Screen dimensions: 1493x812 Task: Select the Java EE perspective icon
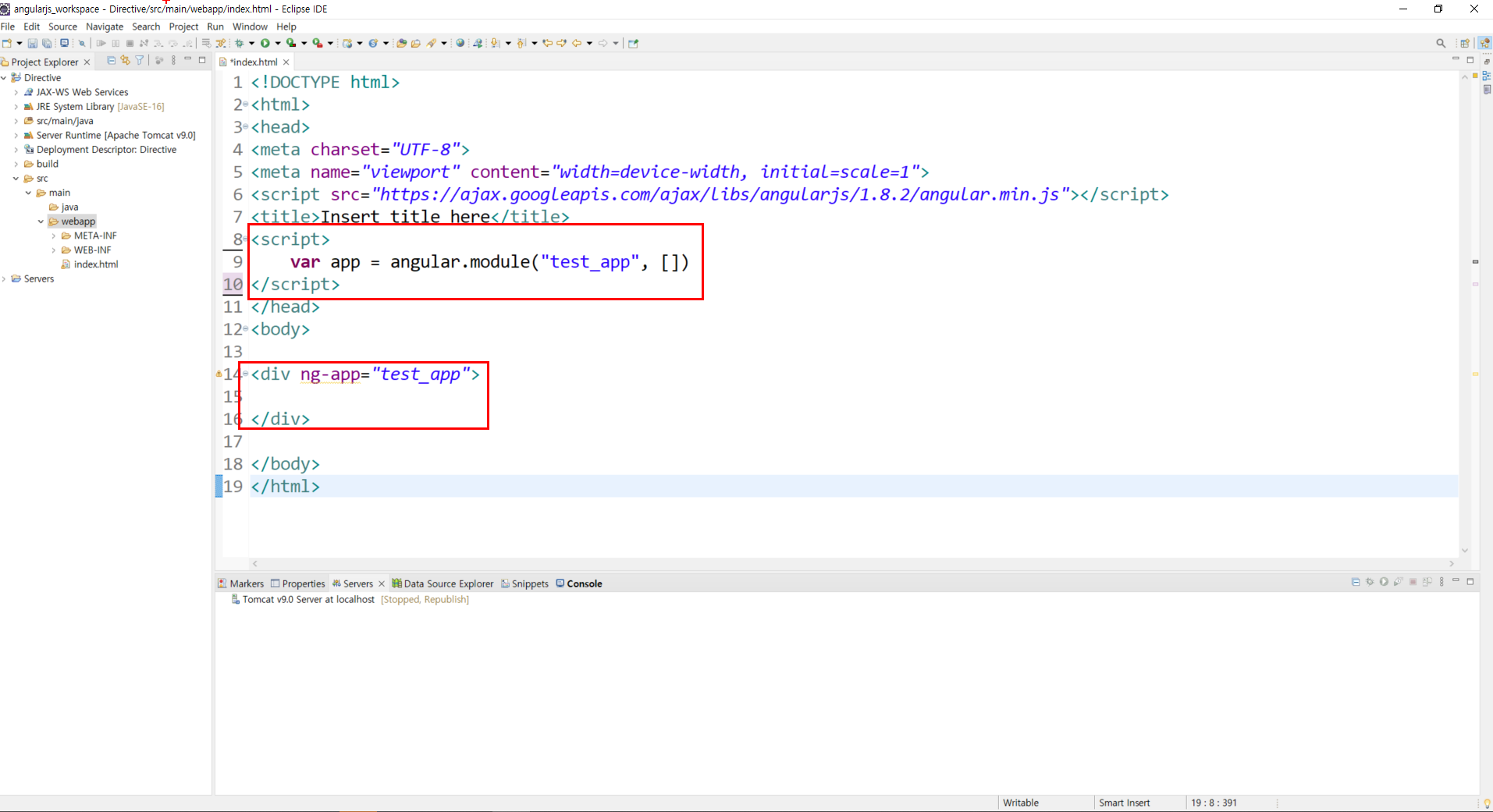tap(1484, 43)
